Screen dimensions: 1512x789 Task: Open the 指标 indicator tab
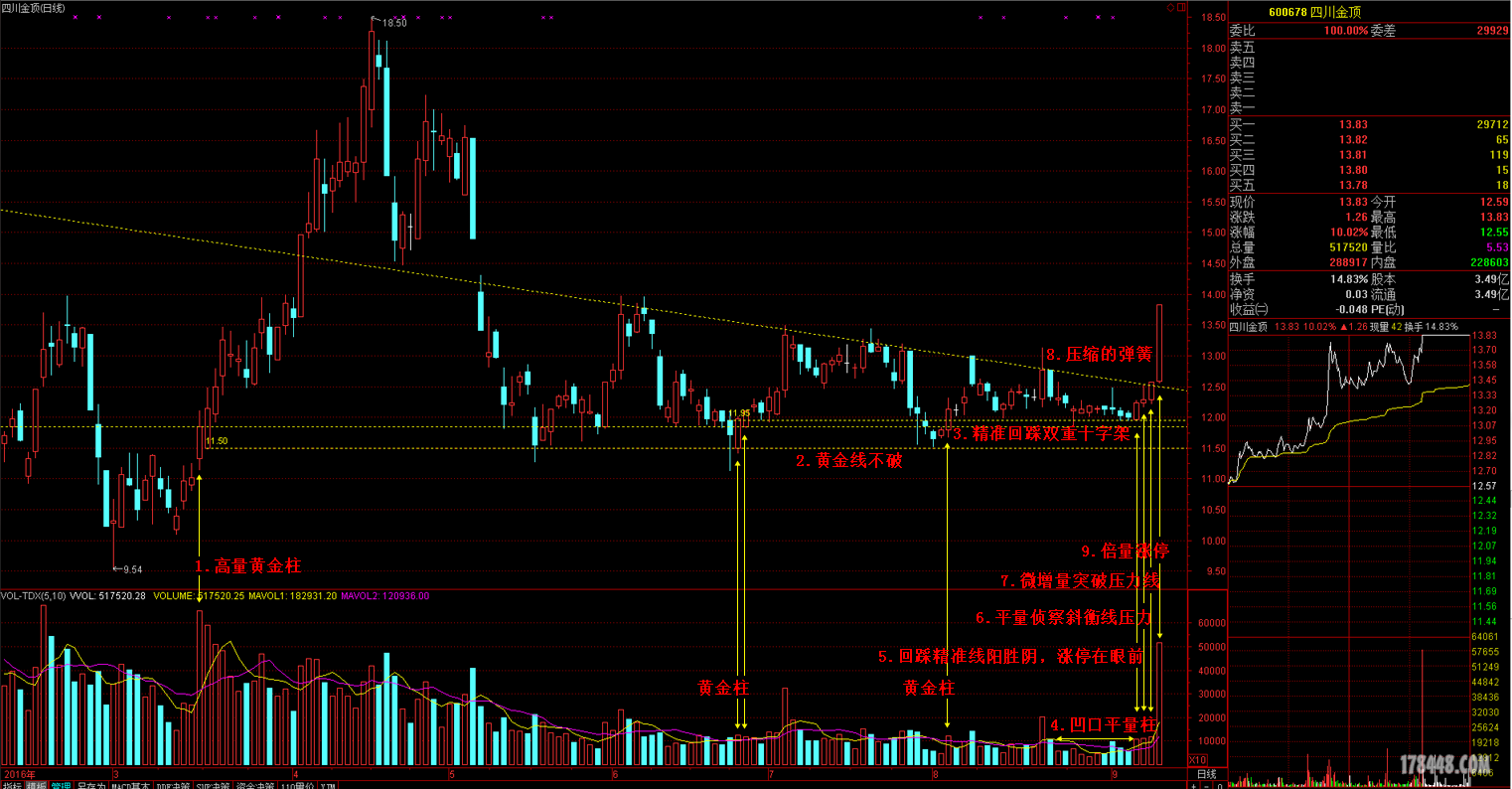click(x=13, y=785)
